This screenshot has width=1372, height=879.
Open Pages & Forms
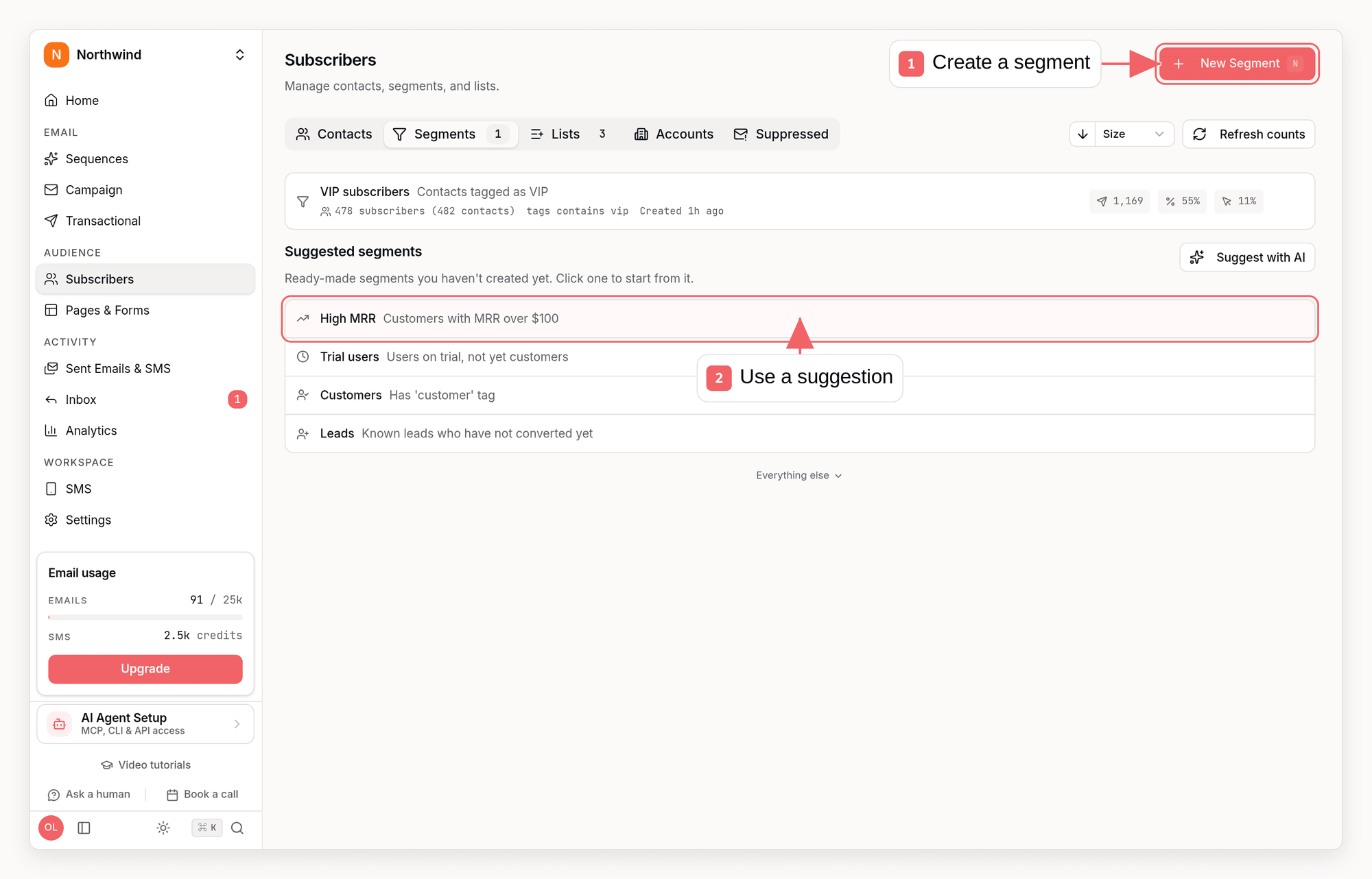(x=145, y=310)
